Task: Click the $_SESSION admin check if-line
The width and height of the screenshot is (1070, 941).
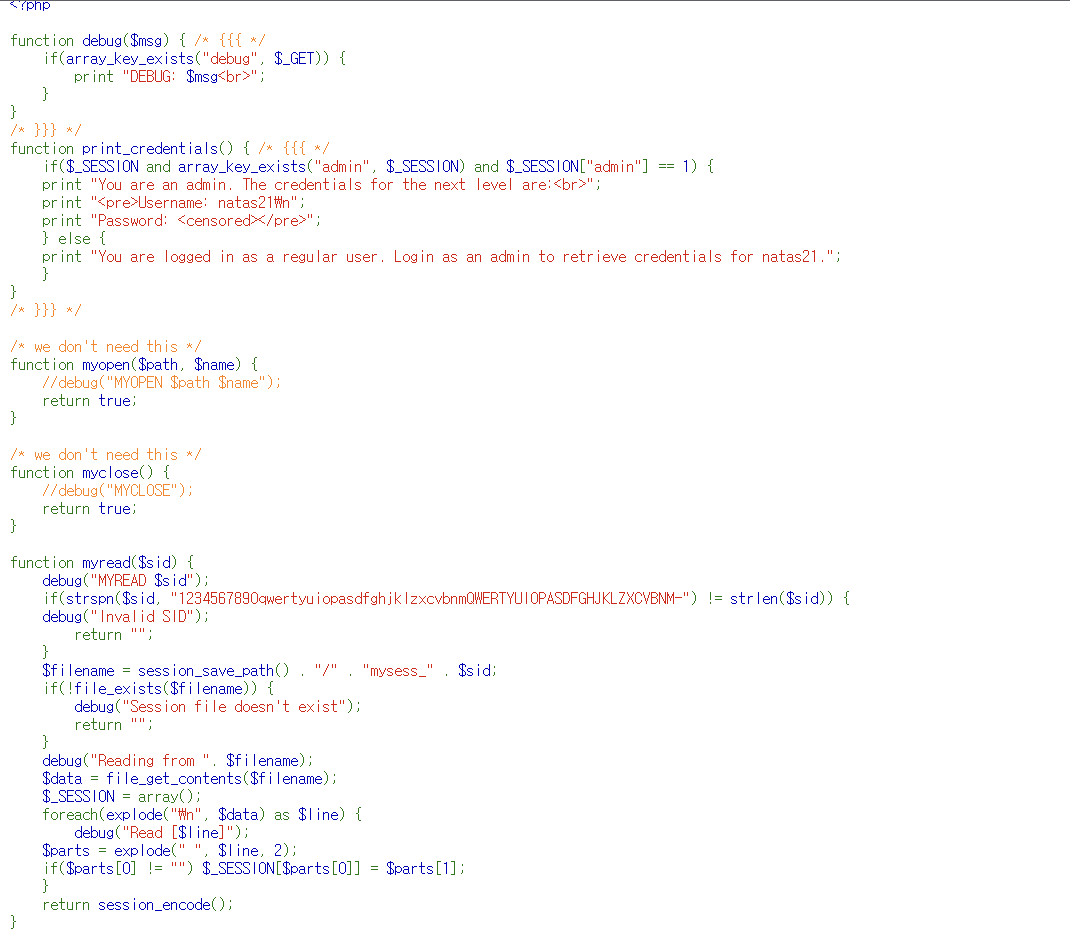Action: (379, 167)
